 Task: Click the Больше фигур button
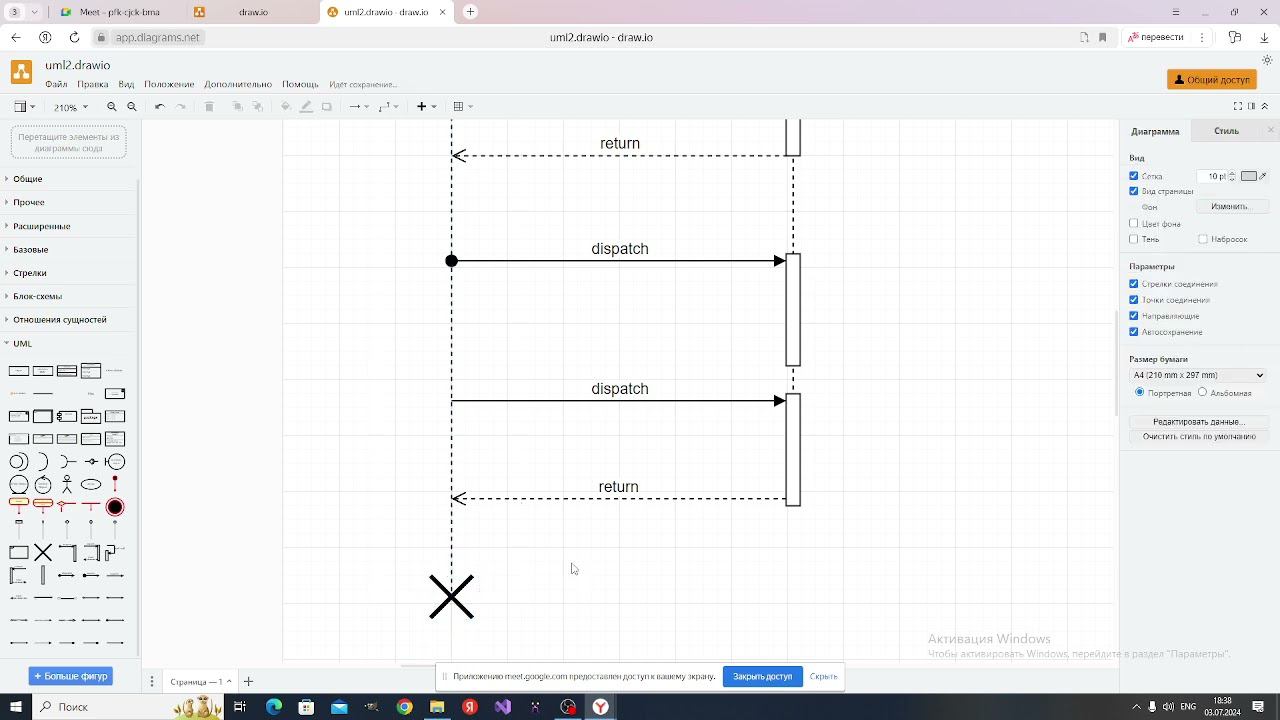pos(71,676)
